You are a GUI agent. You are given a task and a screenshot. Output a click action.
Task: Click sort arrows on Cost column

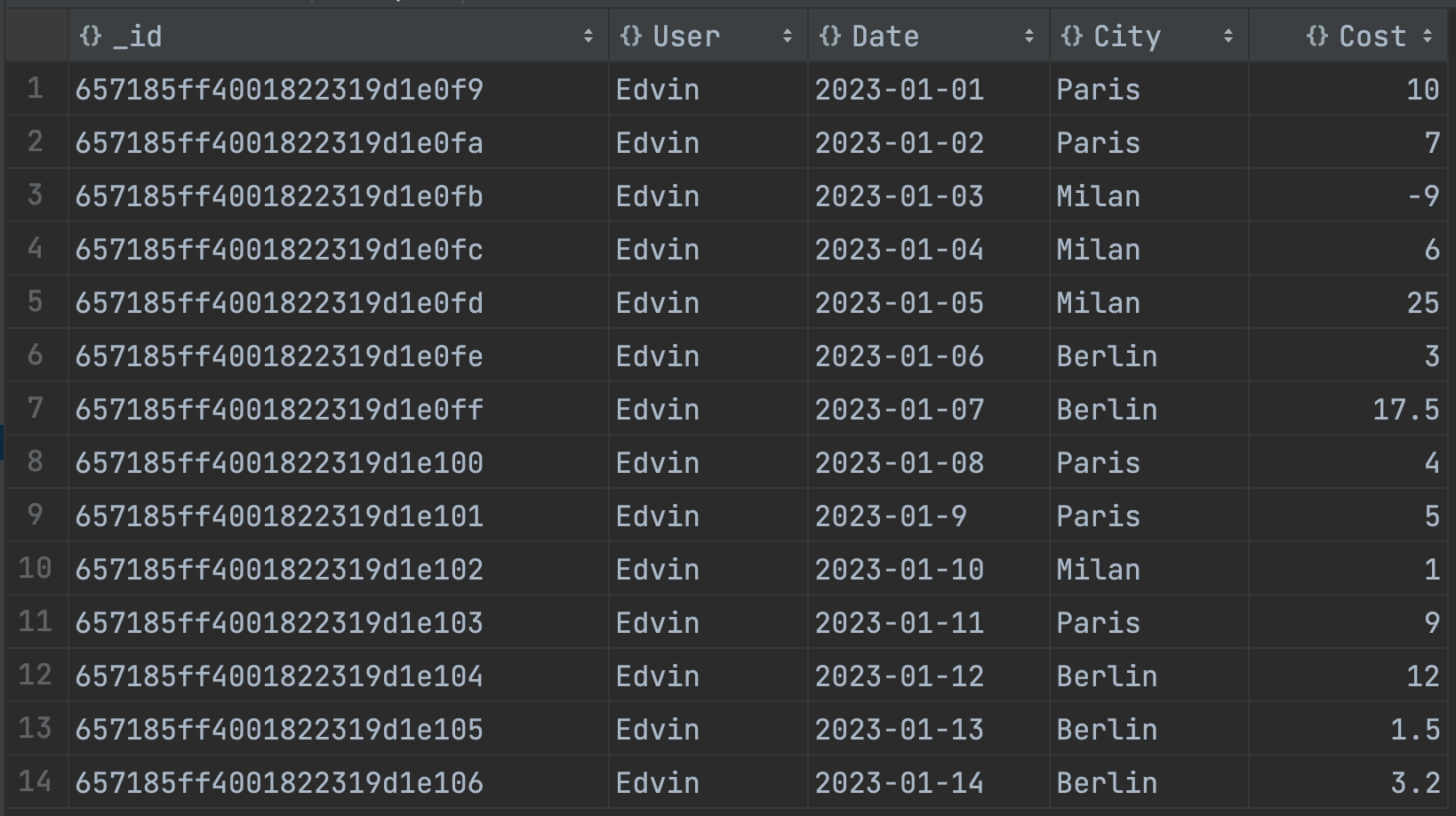(1428, 36)
